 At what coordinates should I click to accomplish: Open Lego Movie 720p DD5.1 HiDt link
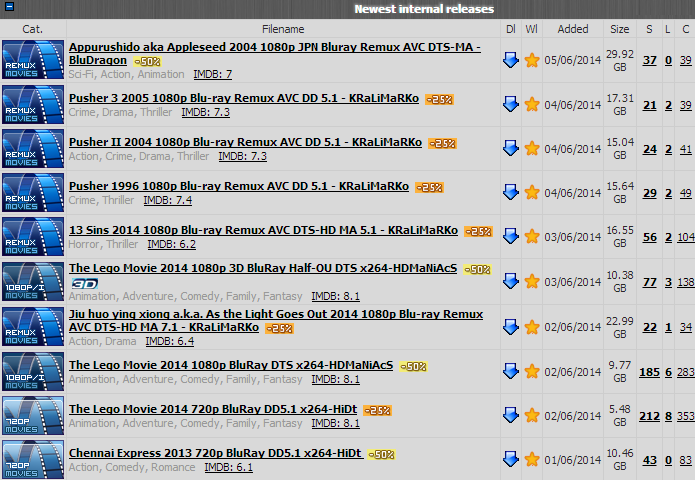pyautogui.click(x=213, y=409)
